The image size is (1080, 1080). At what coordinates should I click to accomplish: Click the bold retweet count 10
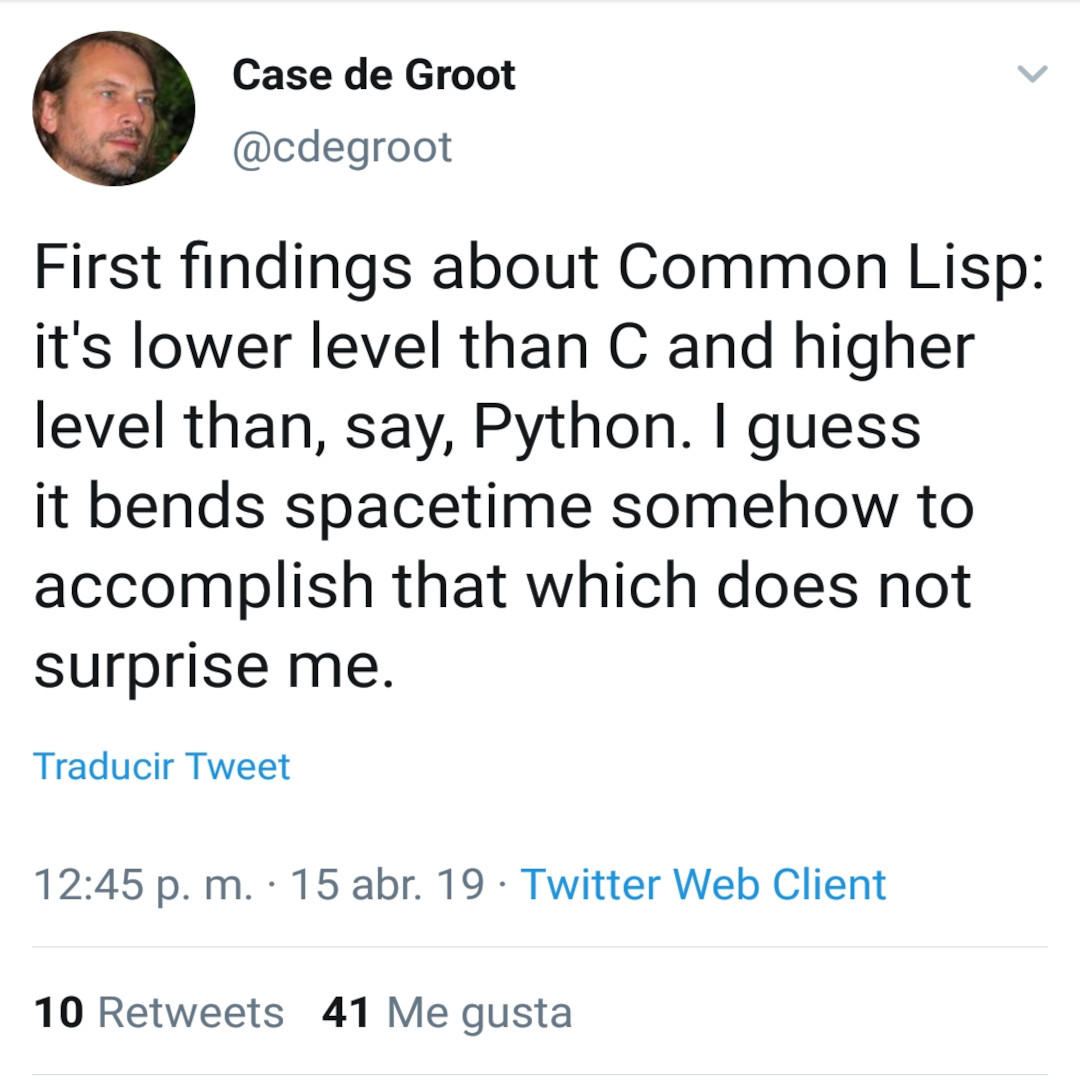tap(59, 1012)
